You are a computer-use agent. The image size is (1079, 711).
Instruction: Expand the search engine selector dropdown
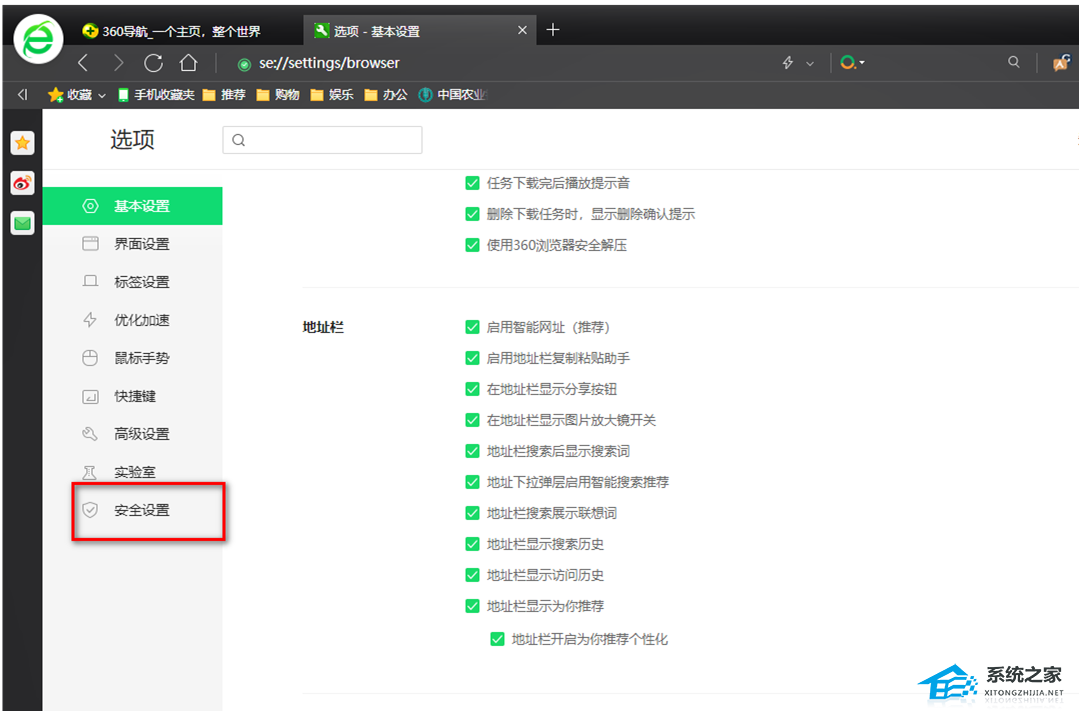click(x=862, y=63)
